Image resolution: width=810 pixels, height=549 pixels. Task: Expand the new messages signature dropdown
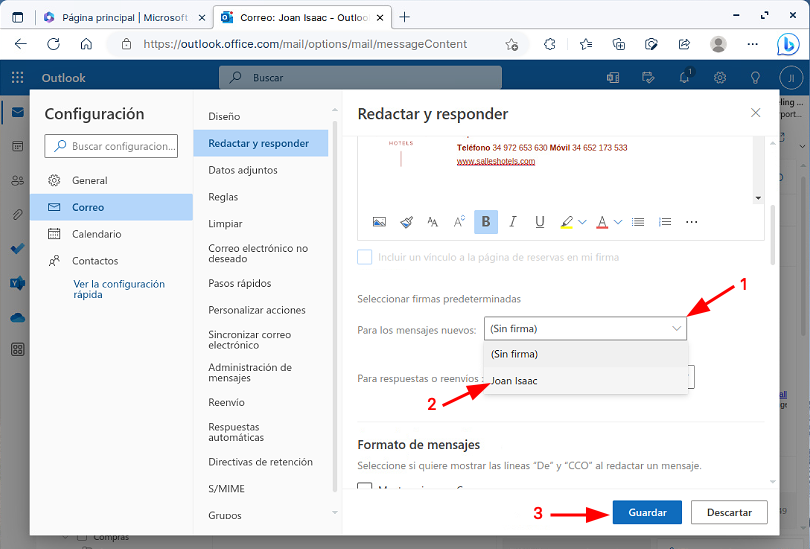click(x=677, y=328)
